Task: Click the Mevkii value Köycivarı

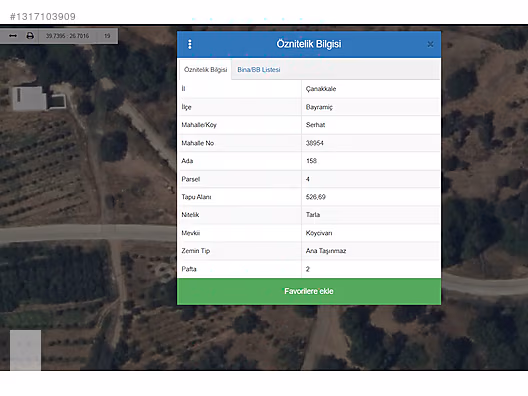Action: coord(319,233)
